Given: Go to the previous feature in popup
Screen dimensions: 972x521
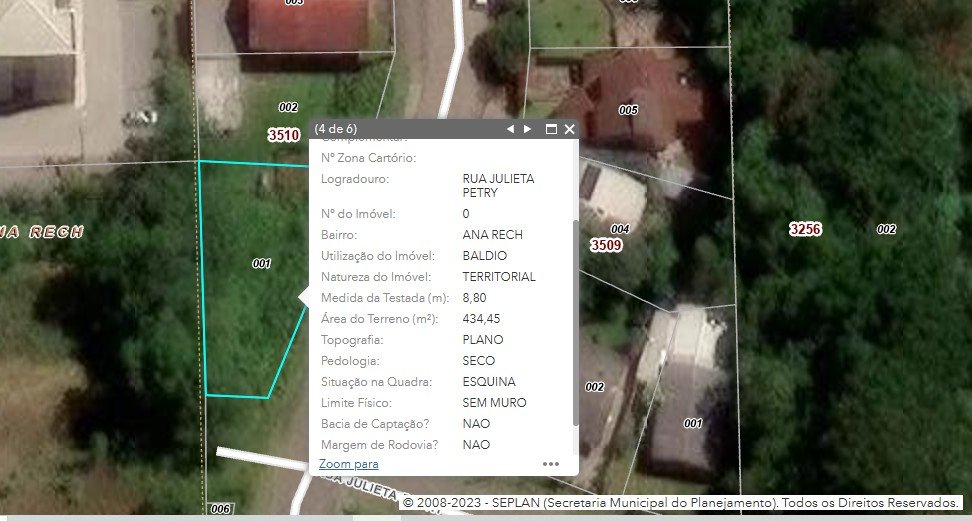Looking at the screenshot, I should (510, 129).
